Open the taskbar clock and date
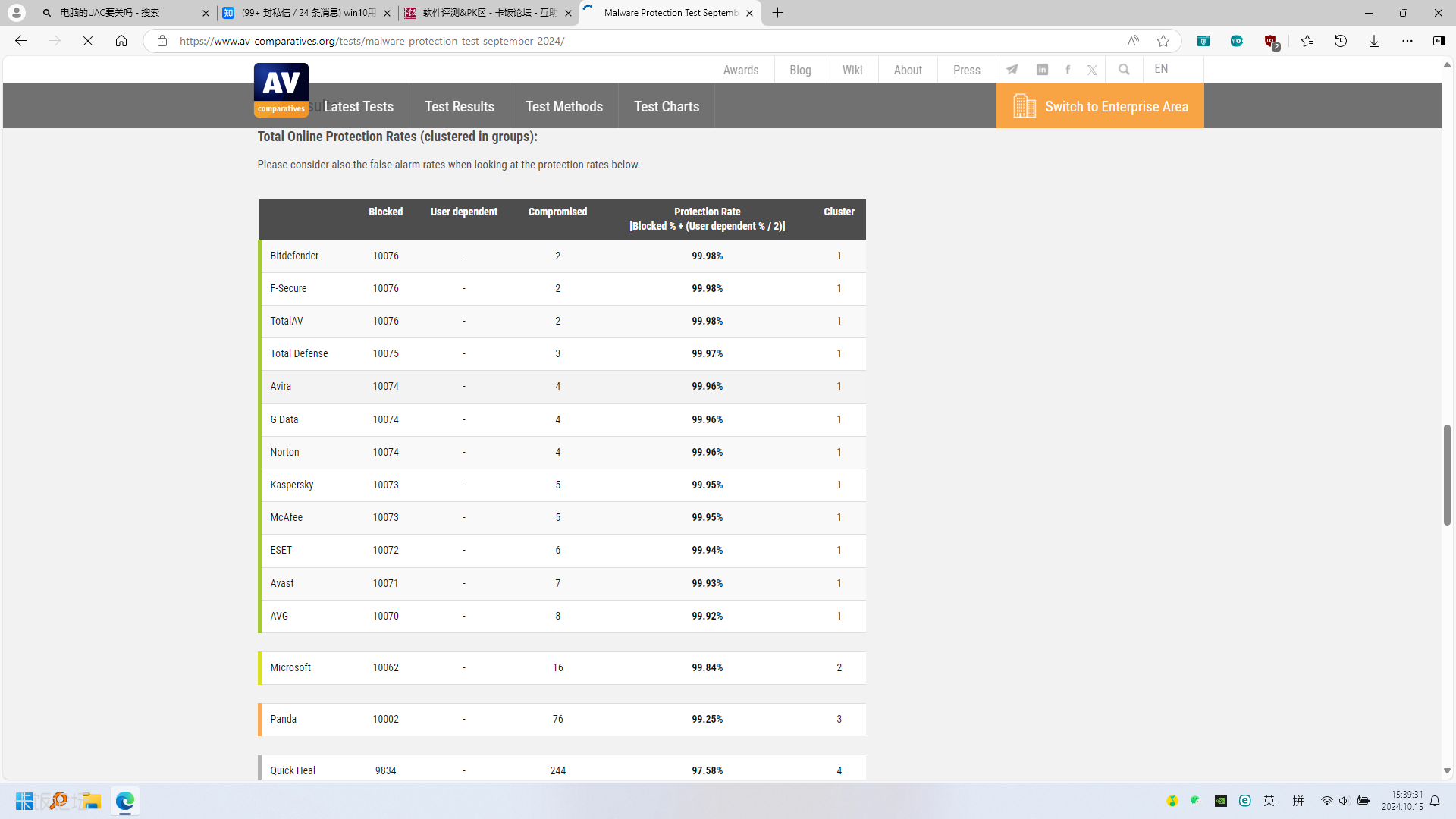This screenshot has width=1456, height=819. [x=1401, y=801]
